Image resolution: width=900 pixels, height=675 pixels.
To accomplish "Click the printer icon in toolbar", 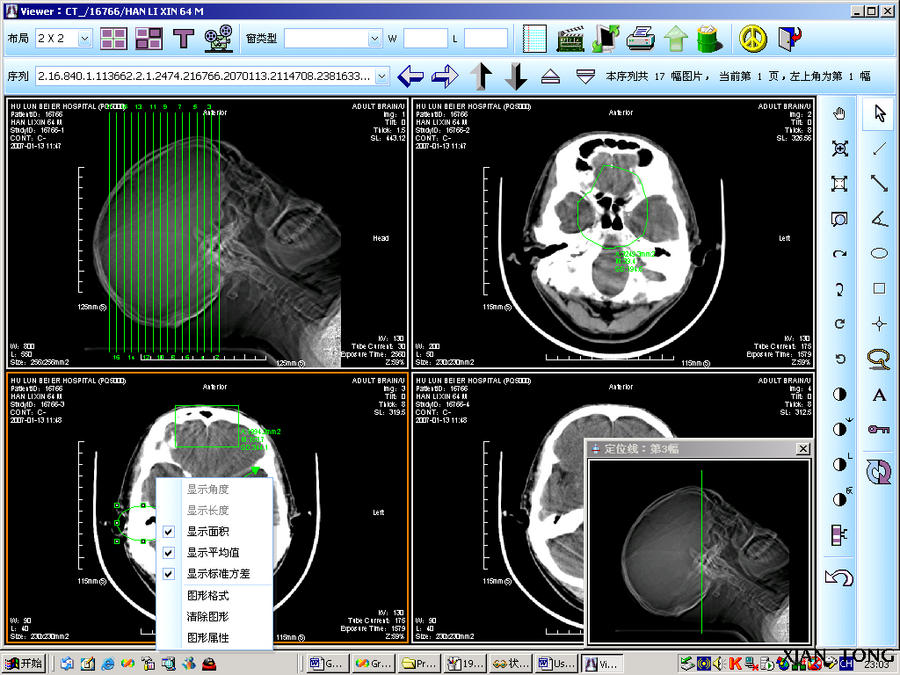I will click(x=641, y=39).
